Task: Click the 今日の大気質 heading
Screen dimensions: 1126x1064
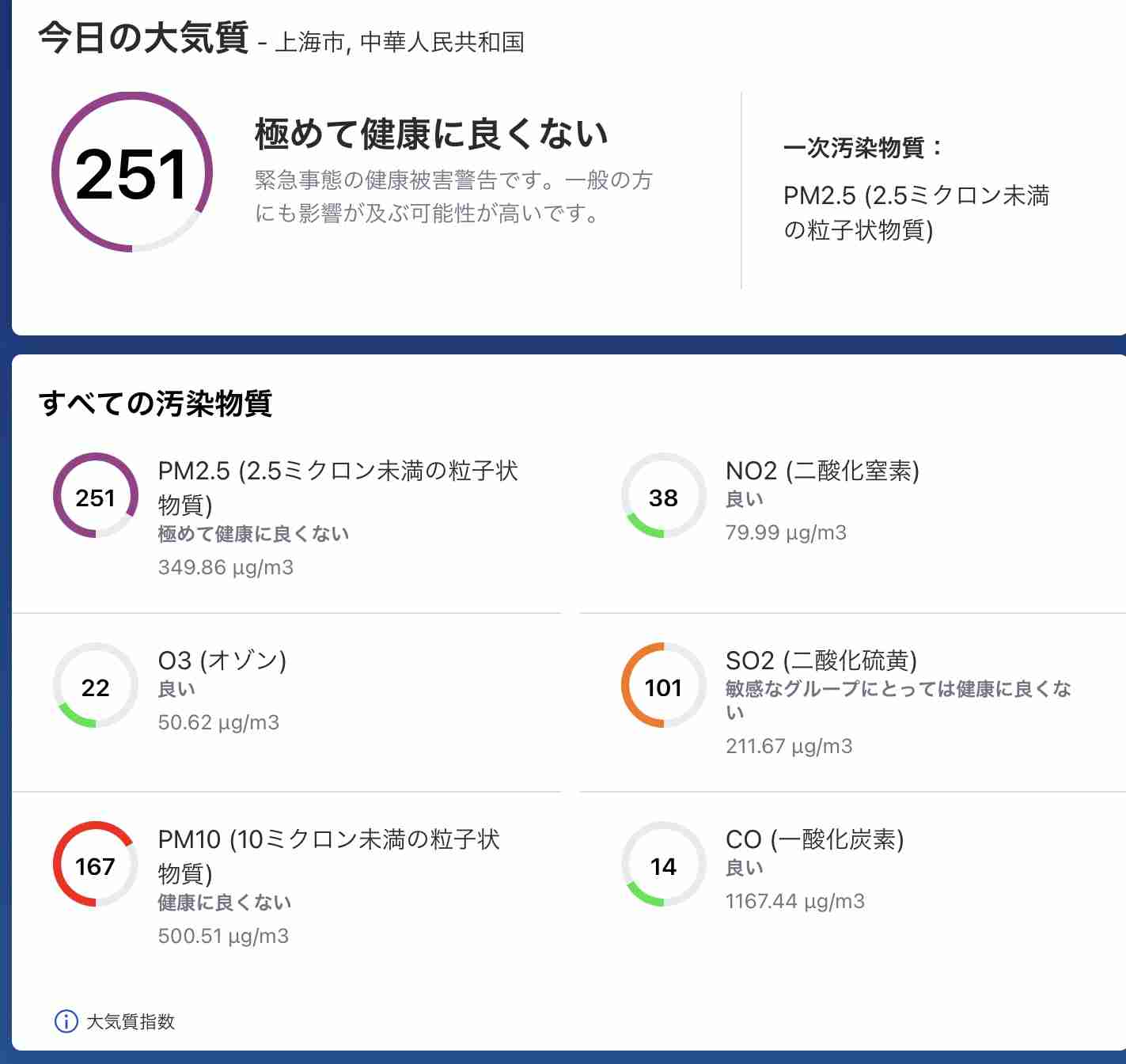Action: point(143,38)
